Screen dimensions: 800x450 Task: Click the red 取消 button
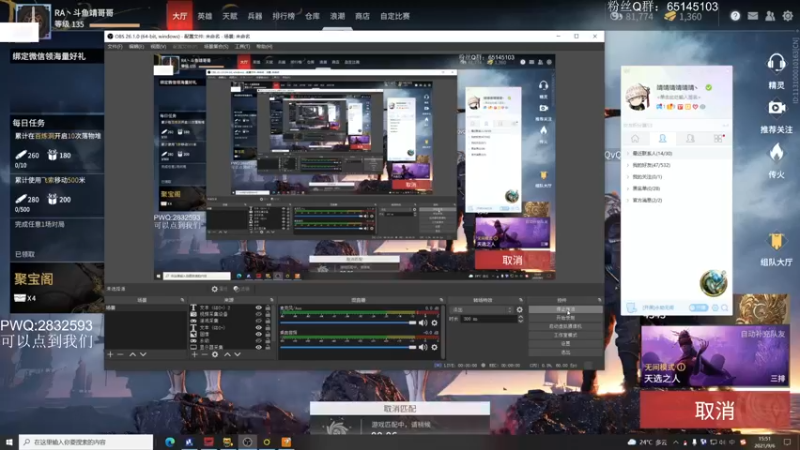(x=715, y=410)
